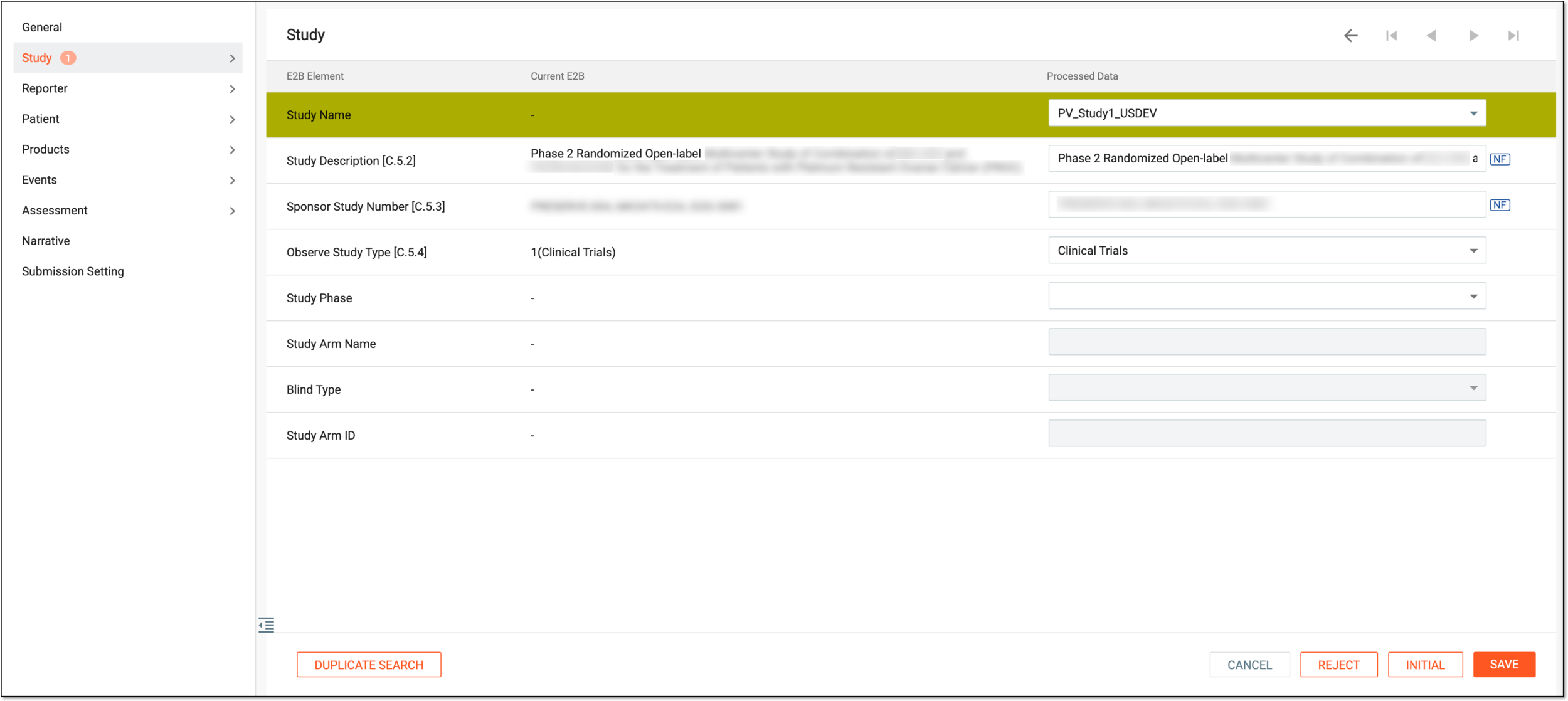Click the CANCEL button
Viewport: 1568px width, 701px height.
coord(1249,665)
